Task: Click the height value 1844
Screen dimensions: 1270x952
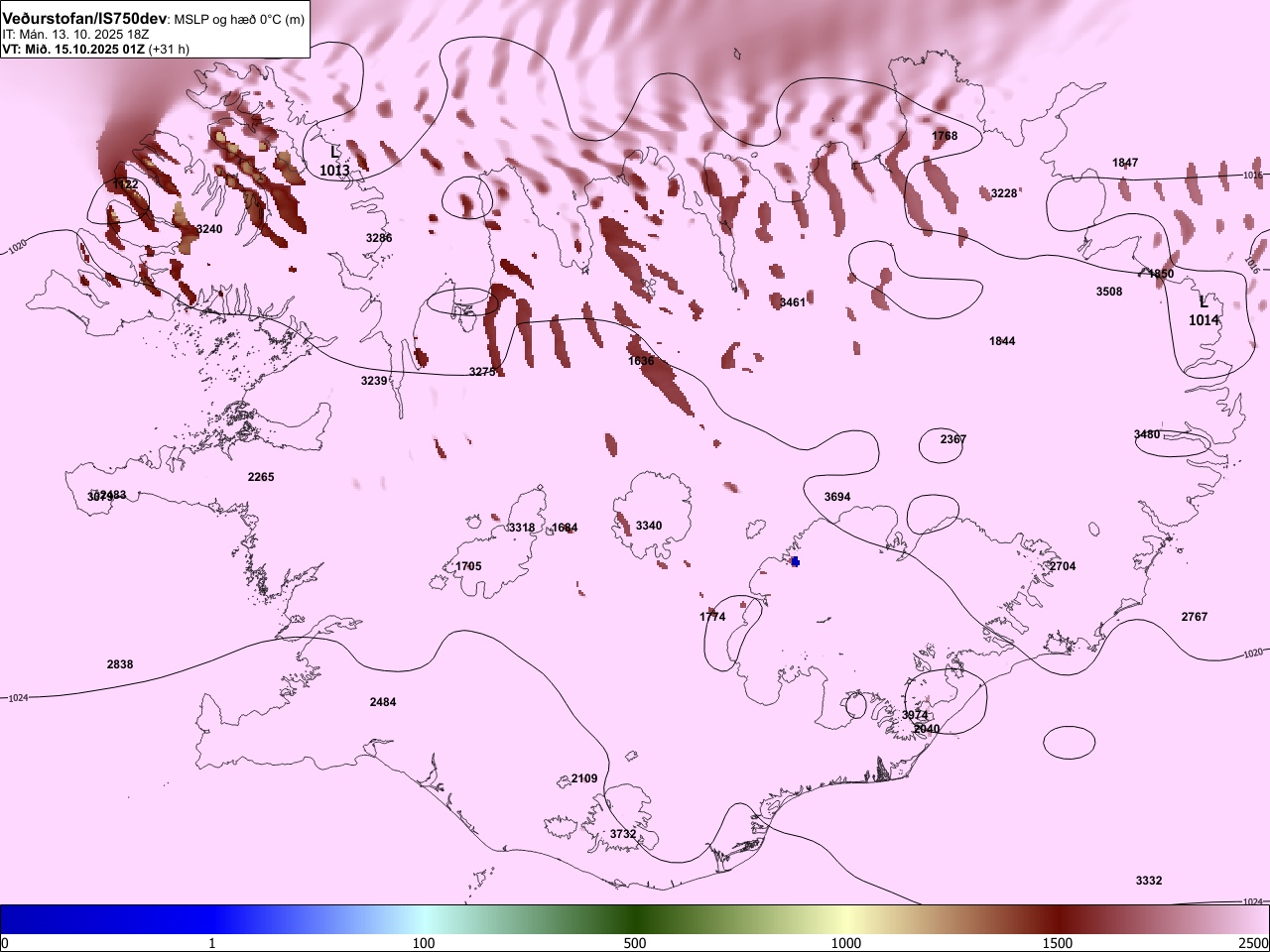Action: (1002, 341)
